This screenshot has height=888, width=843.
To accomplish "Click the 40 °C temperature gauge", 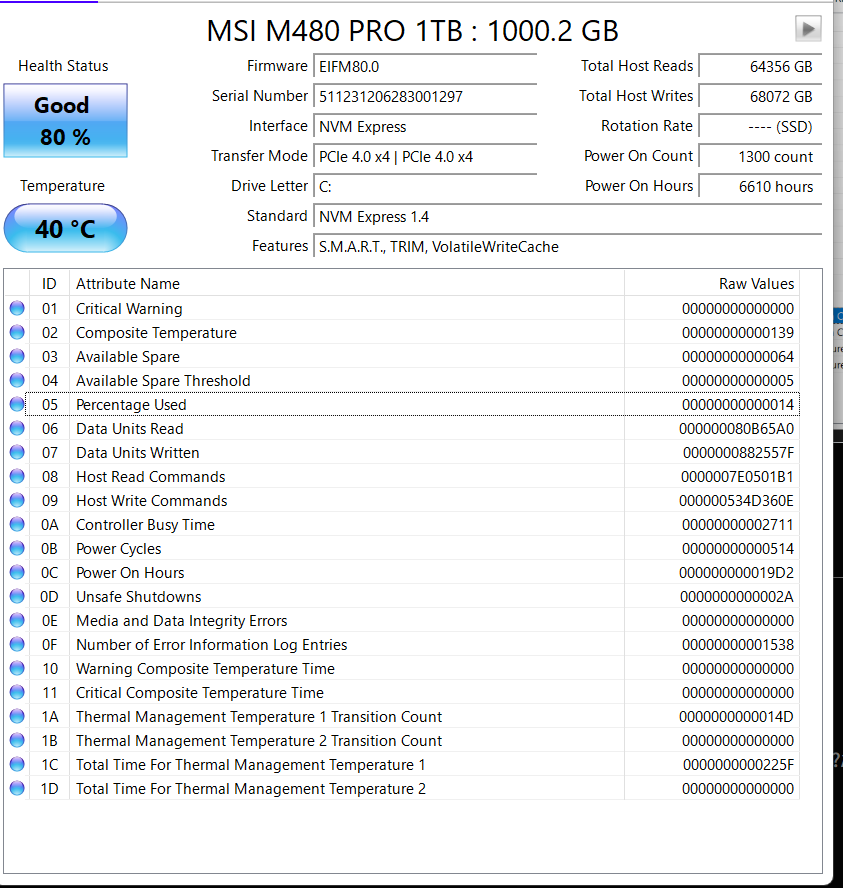I will tap(65, 228).
